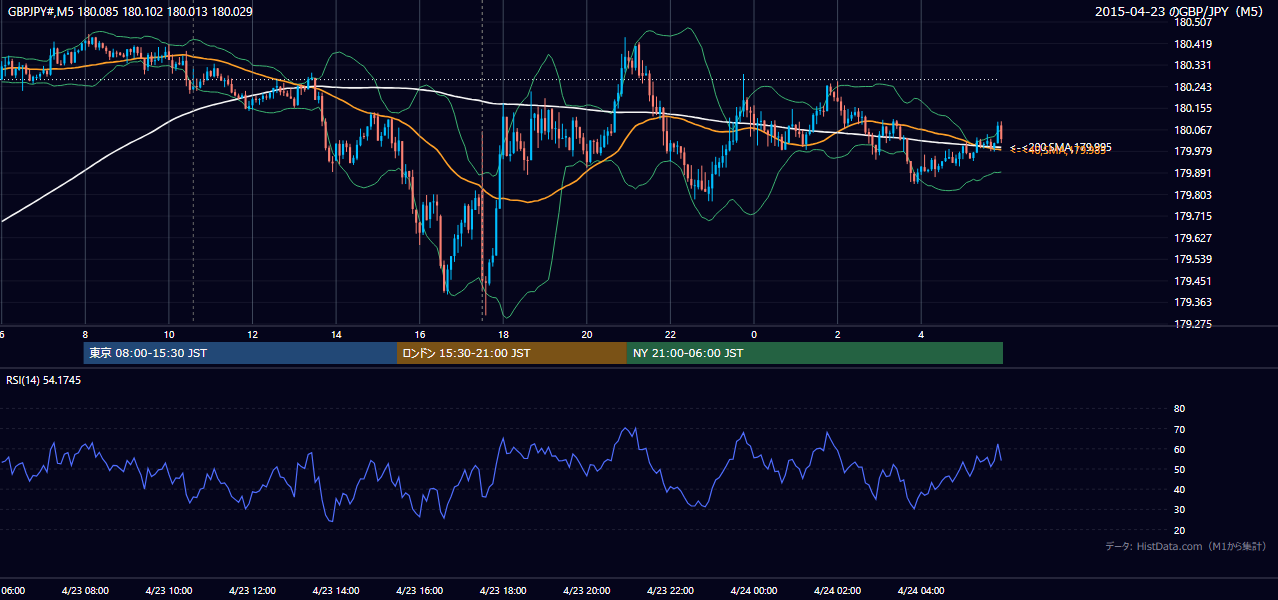Click price axis label 179.715
This screenshot has height=600, width=1278.
(1194, 216)
